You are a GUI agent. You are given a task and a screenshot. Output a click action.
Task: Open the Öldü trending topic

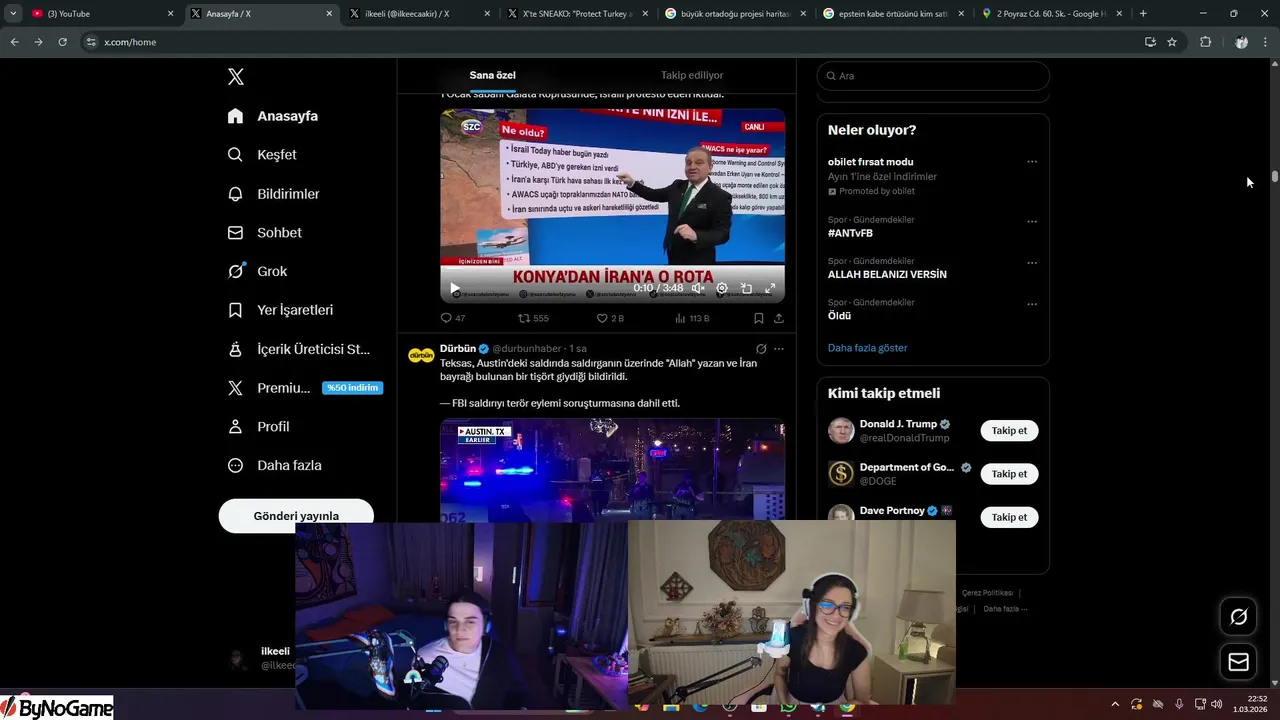839,316
